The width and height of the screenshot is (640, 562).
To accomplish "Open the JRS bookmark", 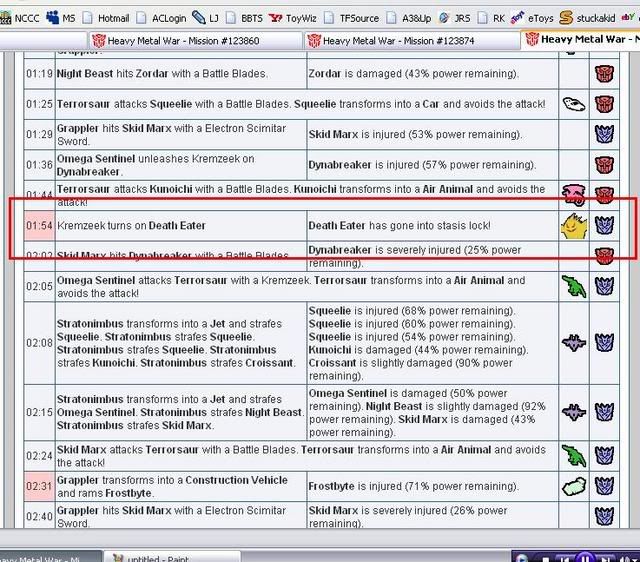I will 455,18.
